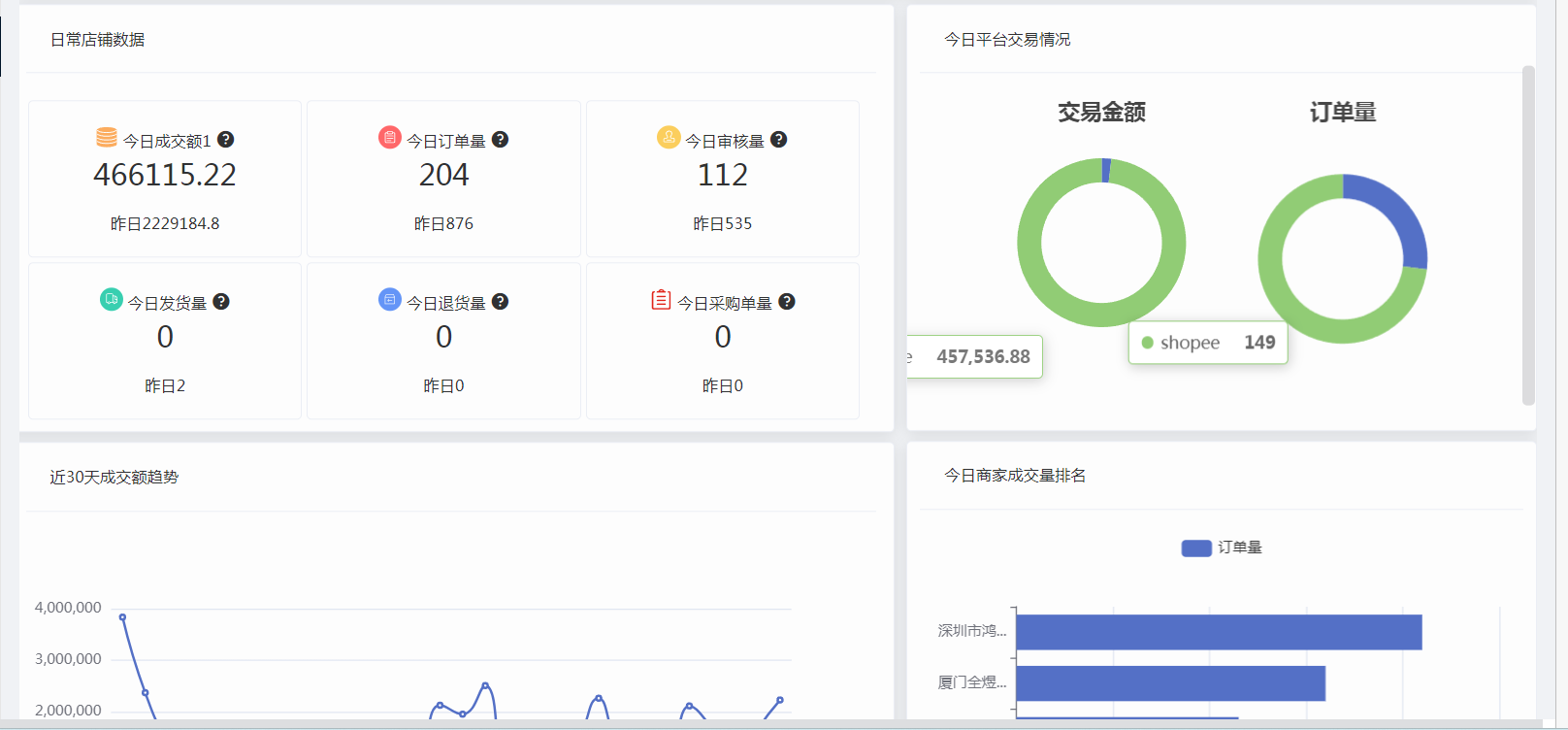This screenshot has height=730, width=1568.
Task: Click the shopee 149 tooltip
Action: pos(1208,343)
